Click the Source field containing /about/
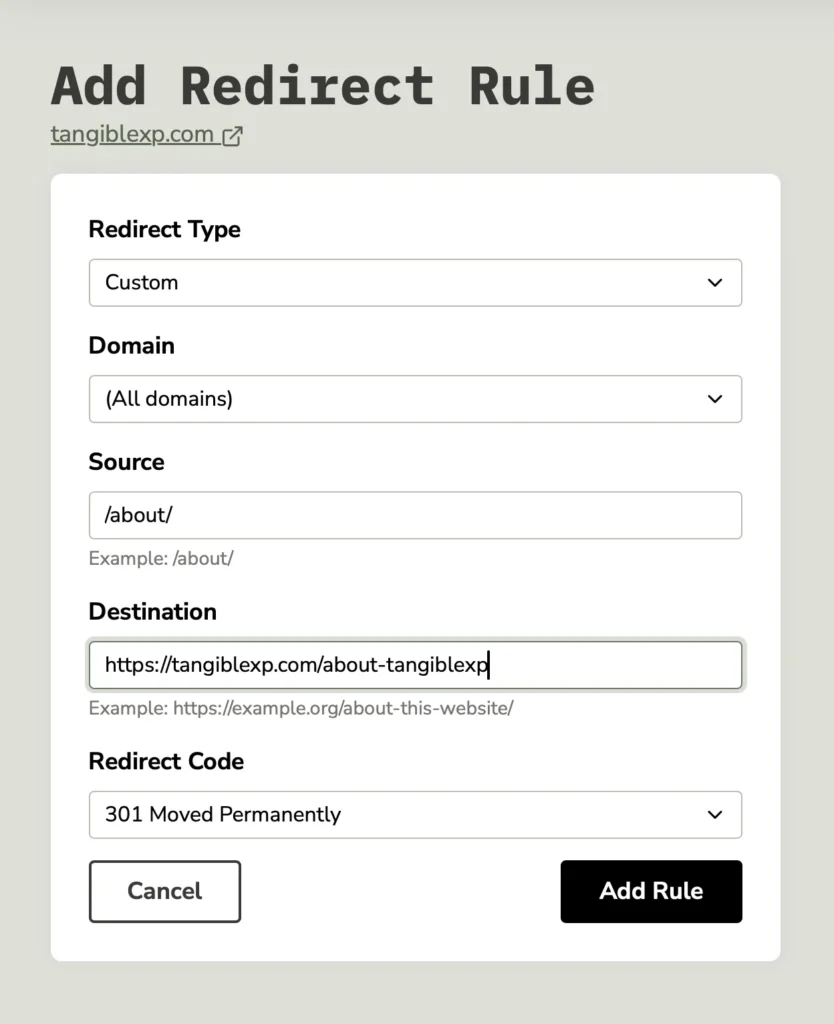The height and width of the screenshot is (1024, 834). 415,515
